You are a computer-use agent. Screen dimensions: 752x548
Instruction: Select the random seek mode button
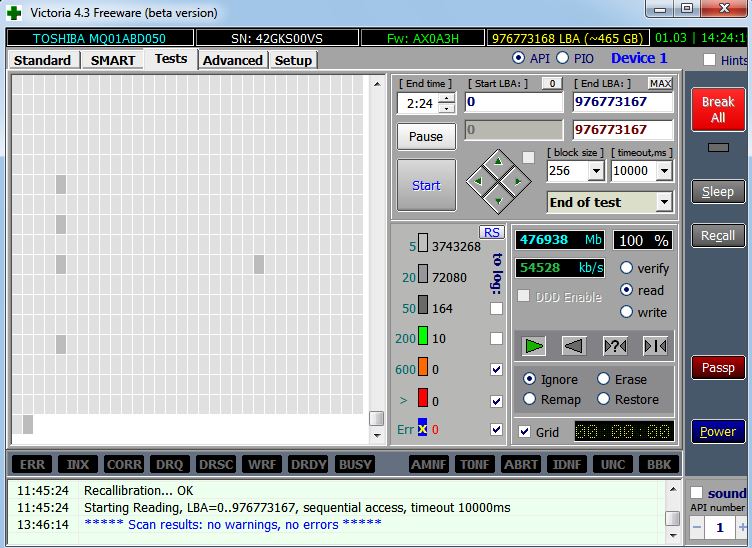615,346
